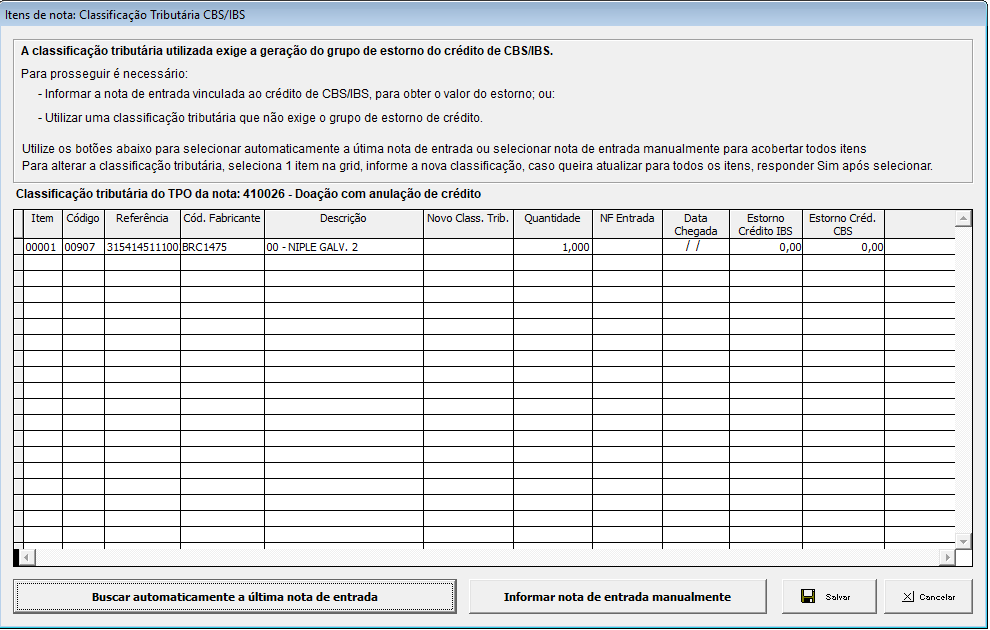990x630 pixels.
Task: Click the Cancelar X icon
Action: pos(907,597)
